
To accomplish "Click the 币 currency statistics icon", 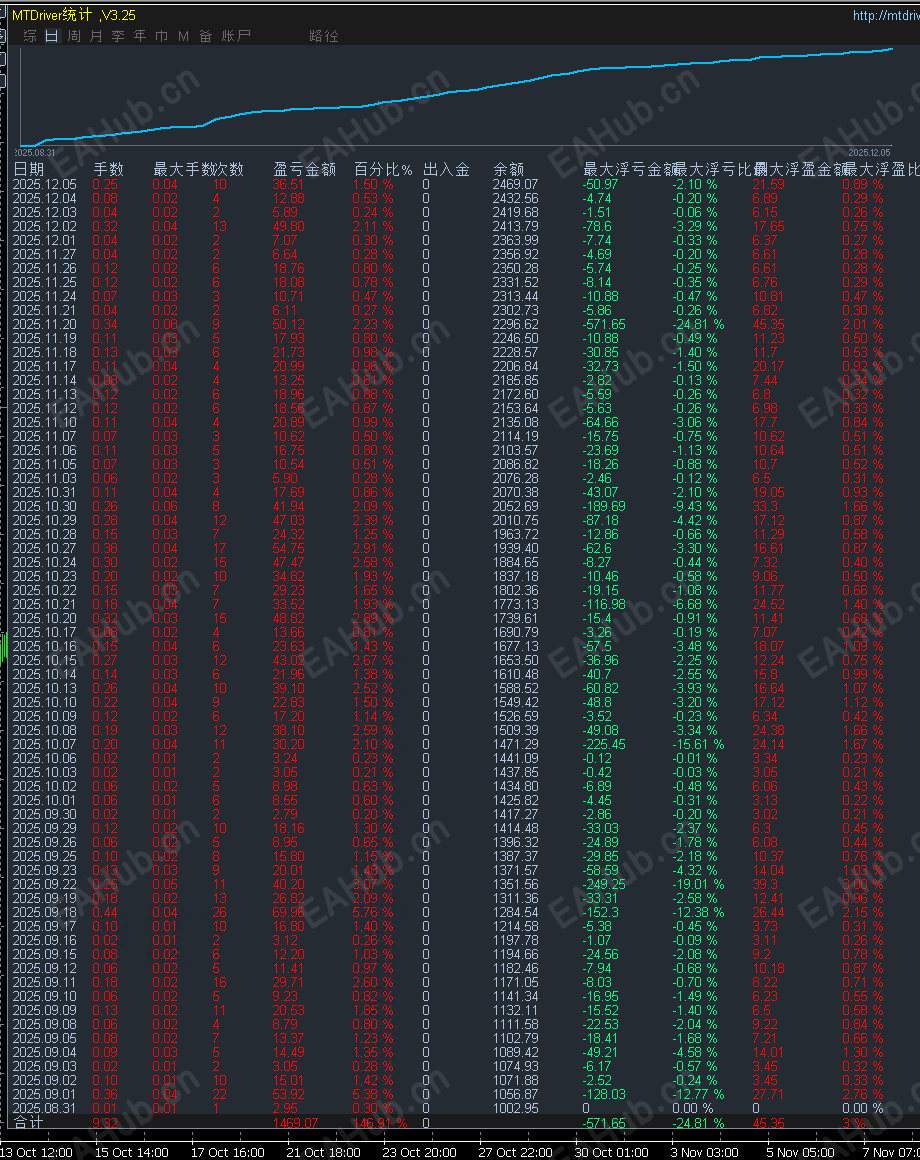I will 161,35.
